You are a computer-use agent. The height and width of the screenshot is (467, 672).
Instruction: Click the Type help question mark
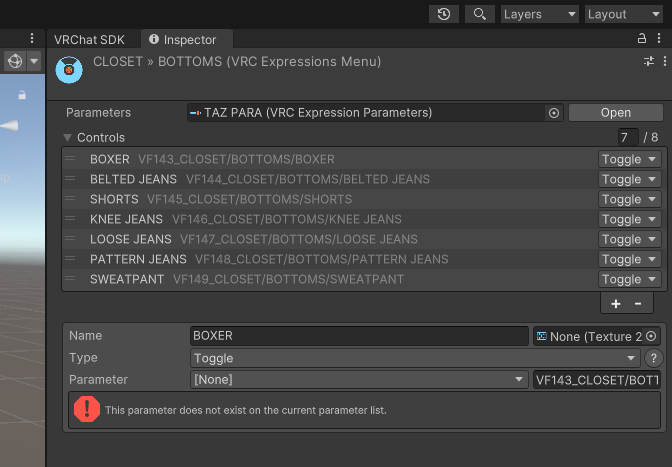[654, 358]
